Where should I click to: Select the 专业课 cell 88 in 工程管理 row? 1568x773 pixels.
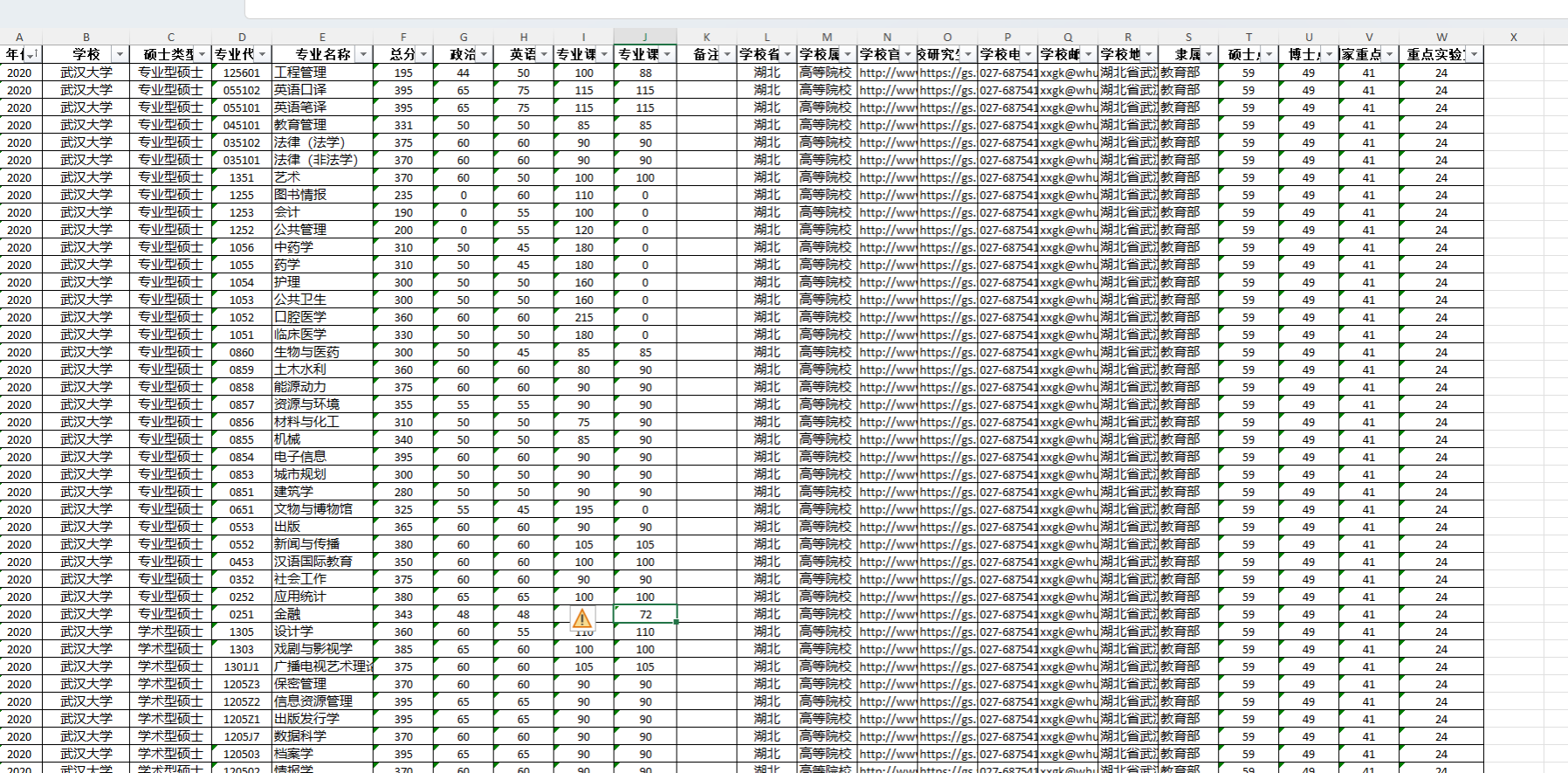(645, 72)
